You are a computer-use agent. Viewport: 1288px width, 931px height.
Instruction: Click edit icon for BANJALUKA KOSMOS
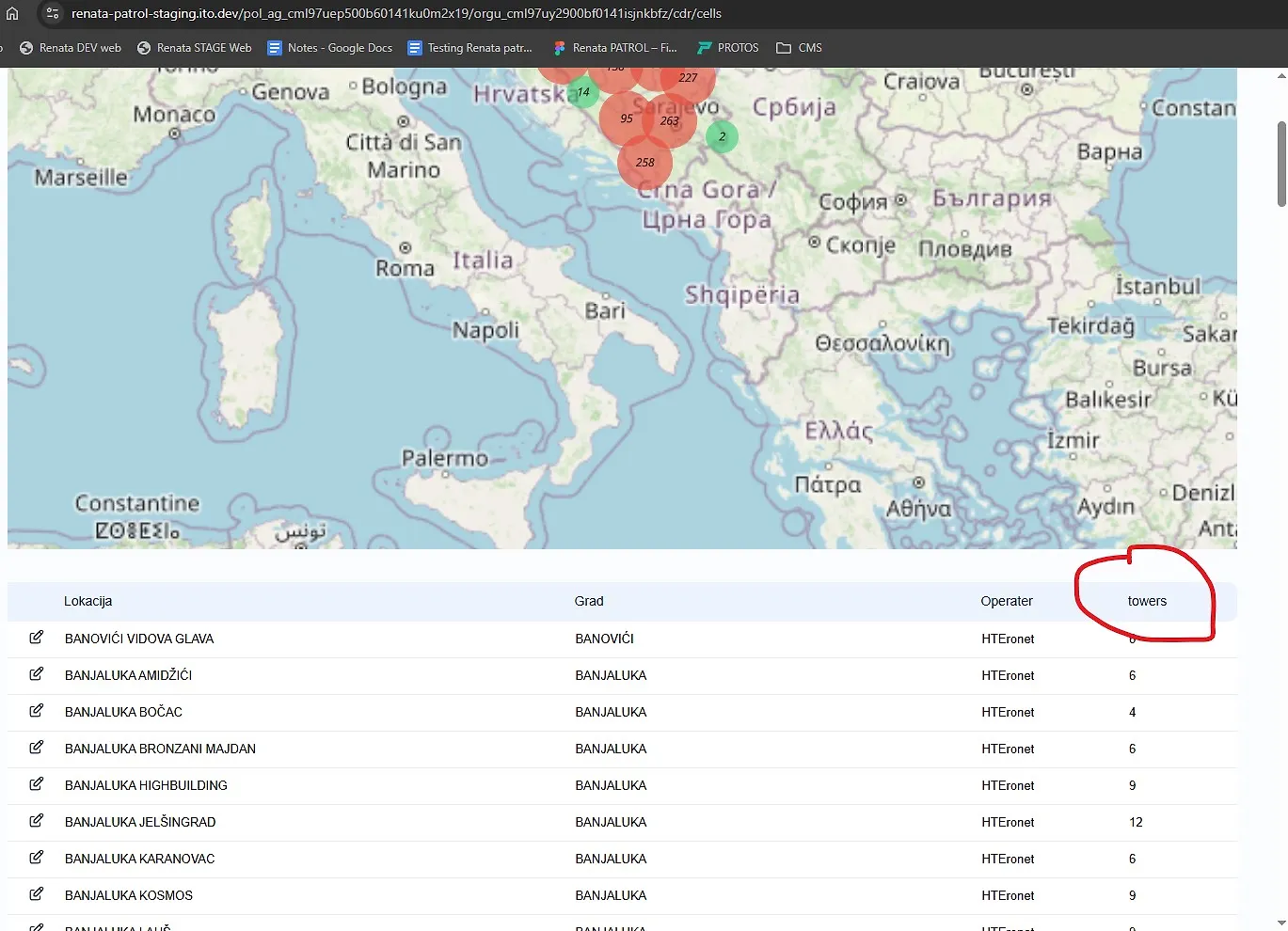click(36, 894)
